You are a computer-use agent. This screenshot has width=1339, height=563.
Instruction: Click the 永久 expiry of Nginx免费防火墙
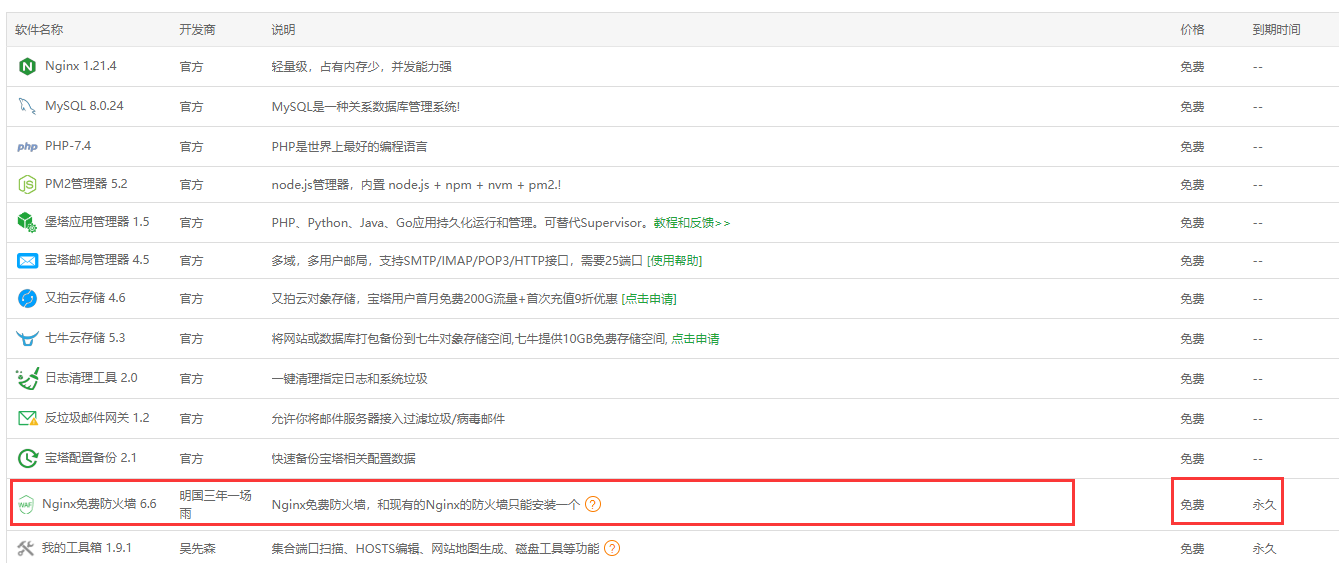(1264, 505)
